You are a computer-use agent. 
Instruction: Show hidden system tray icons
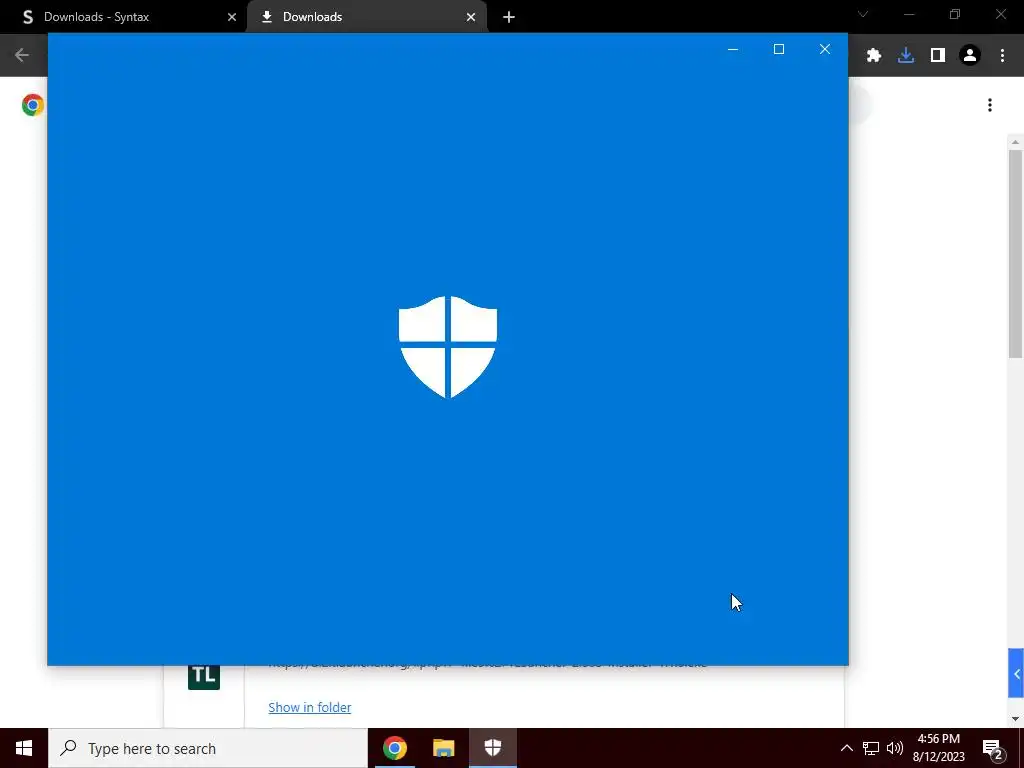coord(846,748)
